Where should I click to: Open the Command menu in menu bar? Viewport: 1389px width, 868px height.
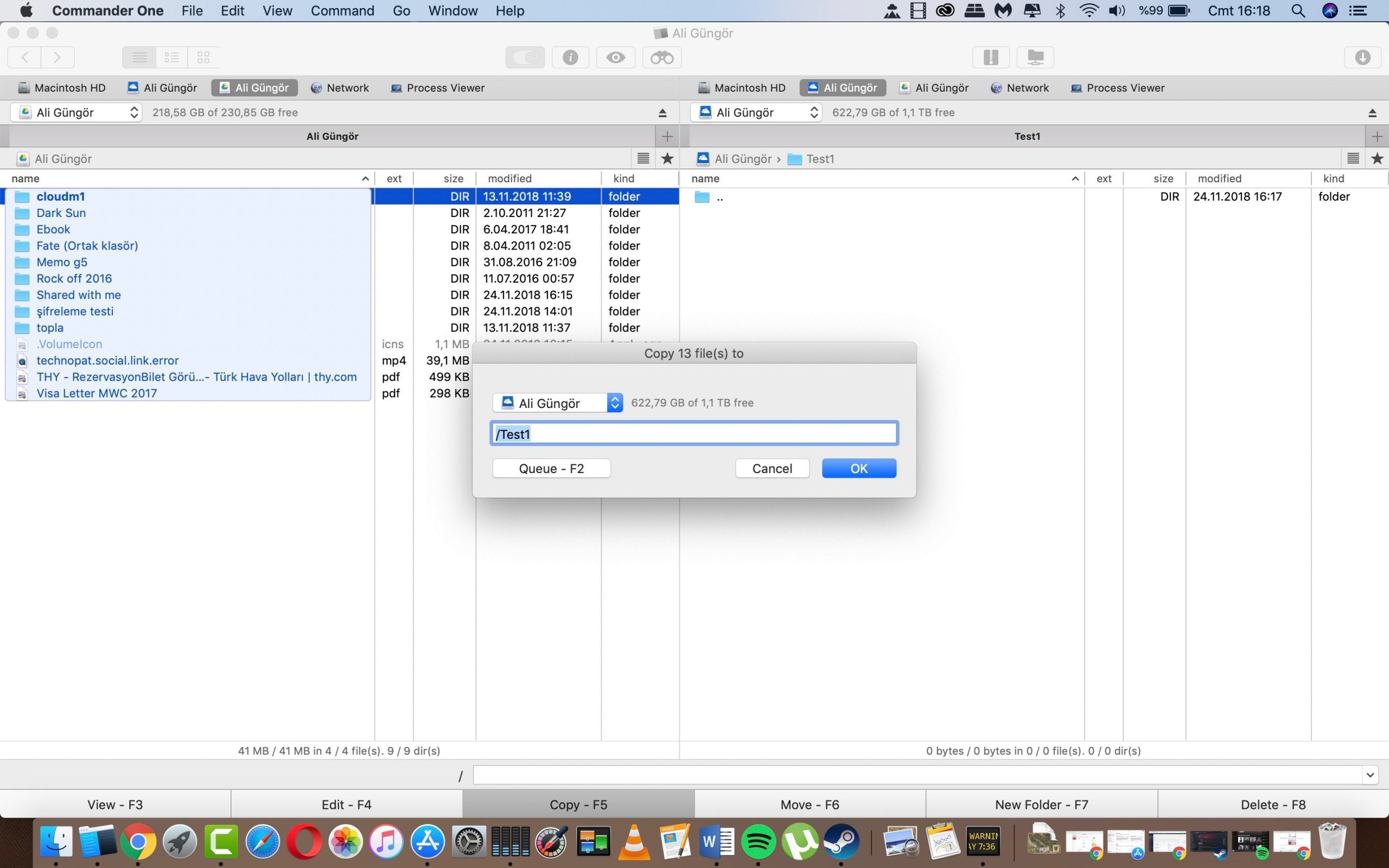coord(342,11)
